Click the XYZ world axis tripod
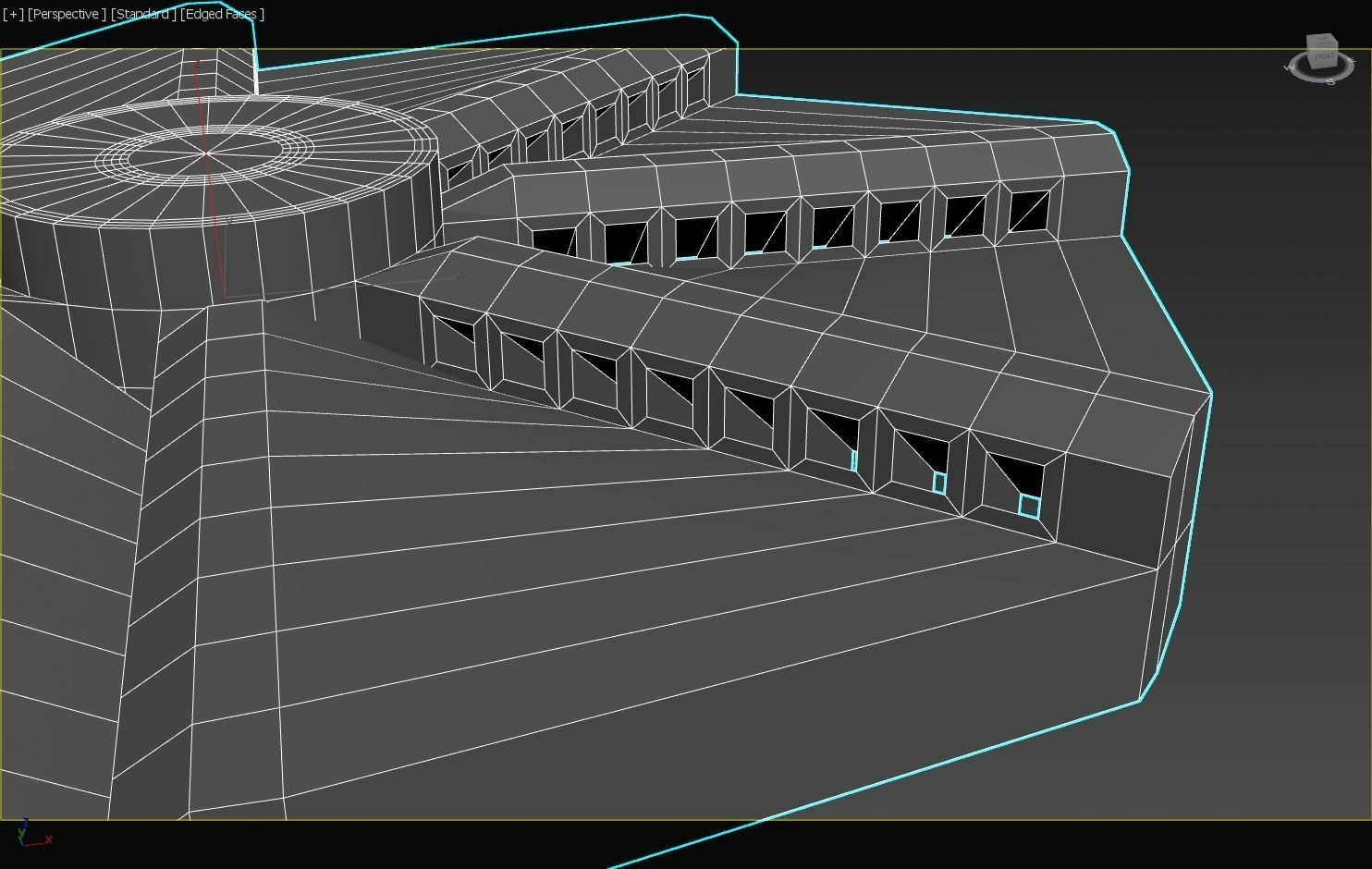Image resolution: width=1372 pixels, height=869 pixels. pyautogui.click(x=31, y=834)
